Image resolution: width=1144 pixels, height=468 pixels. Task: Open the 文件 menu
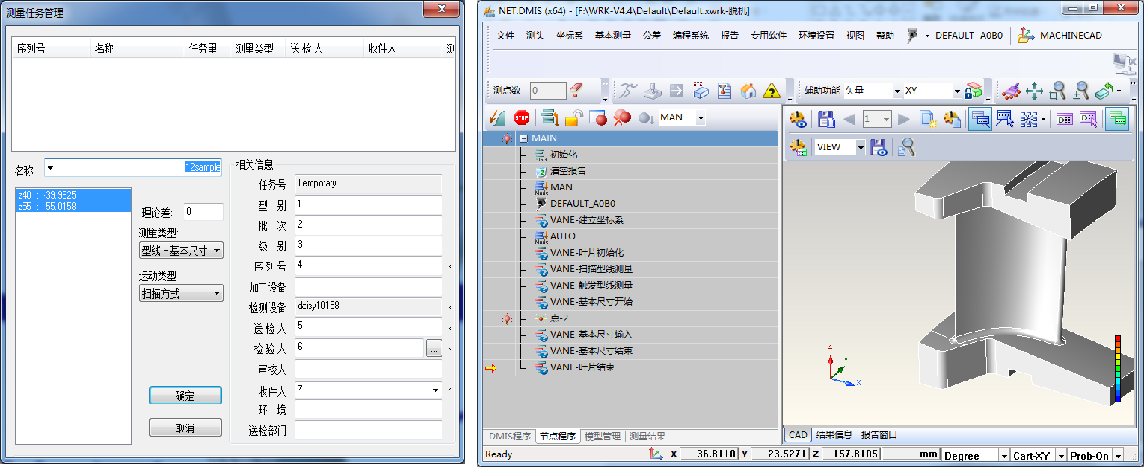point(505,35)
